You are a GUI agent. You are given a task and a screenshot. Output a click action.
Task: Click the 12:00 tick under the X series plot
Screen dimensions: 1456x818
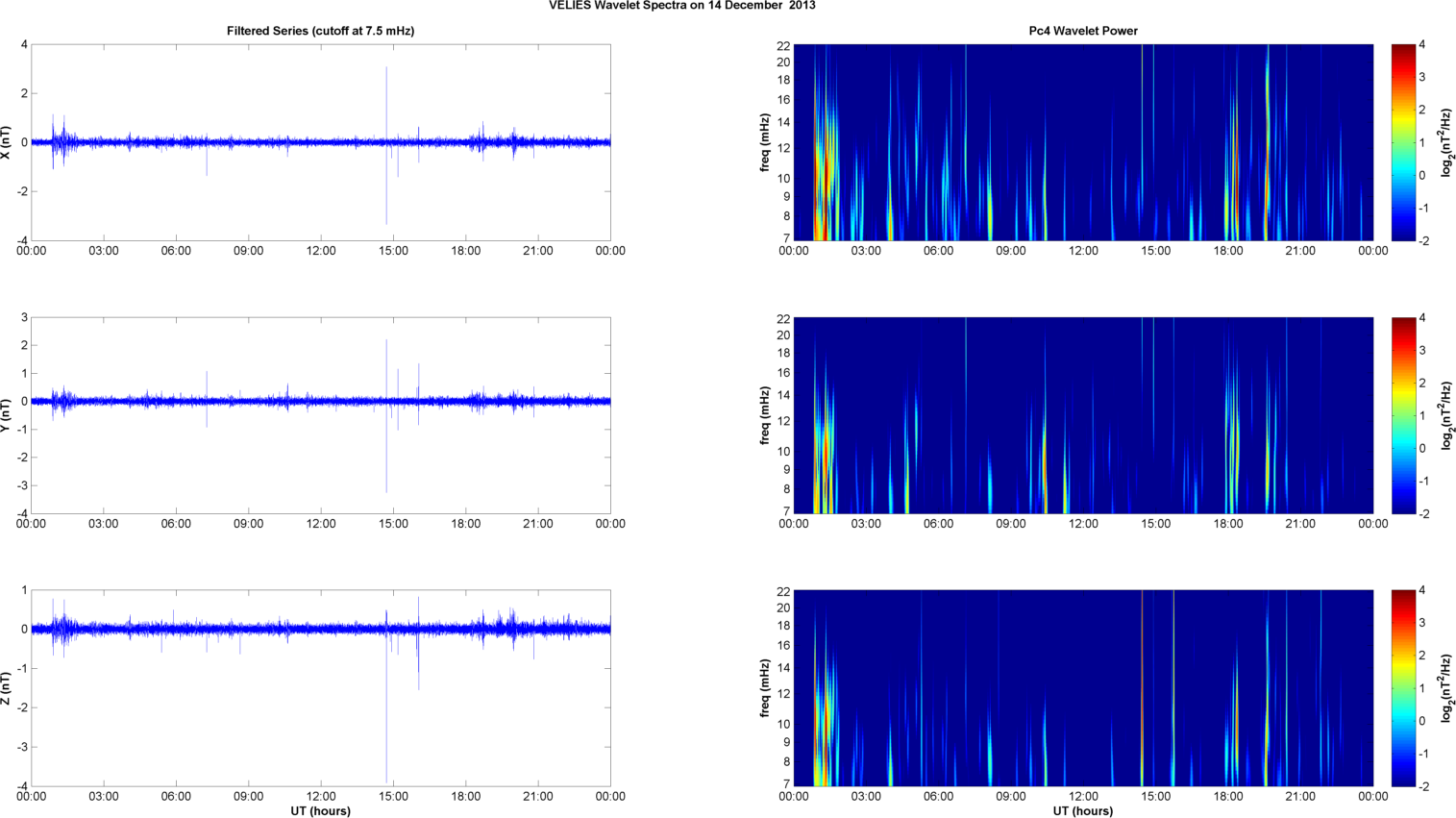[321, 251]
